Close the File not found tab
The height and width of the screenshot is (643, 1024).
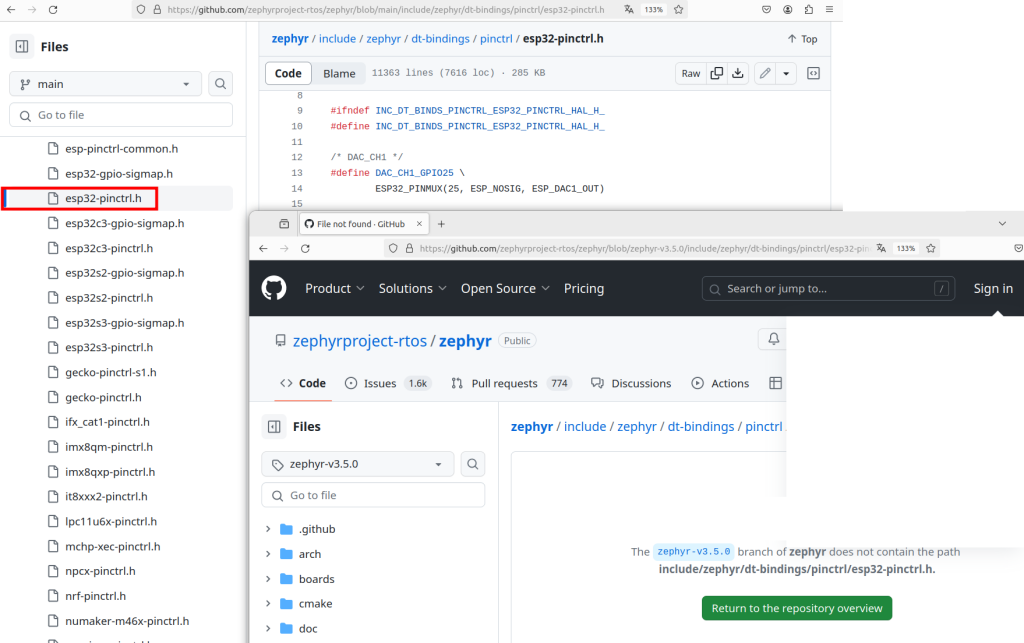click(419, 224)
